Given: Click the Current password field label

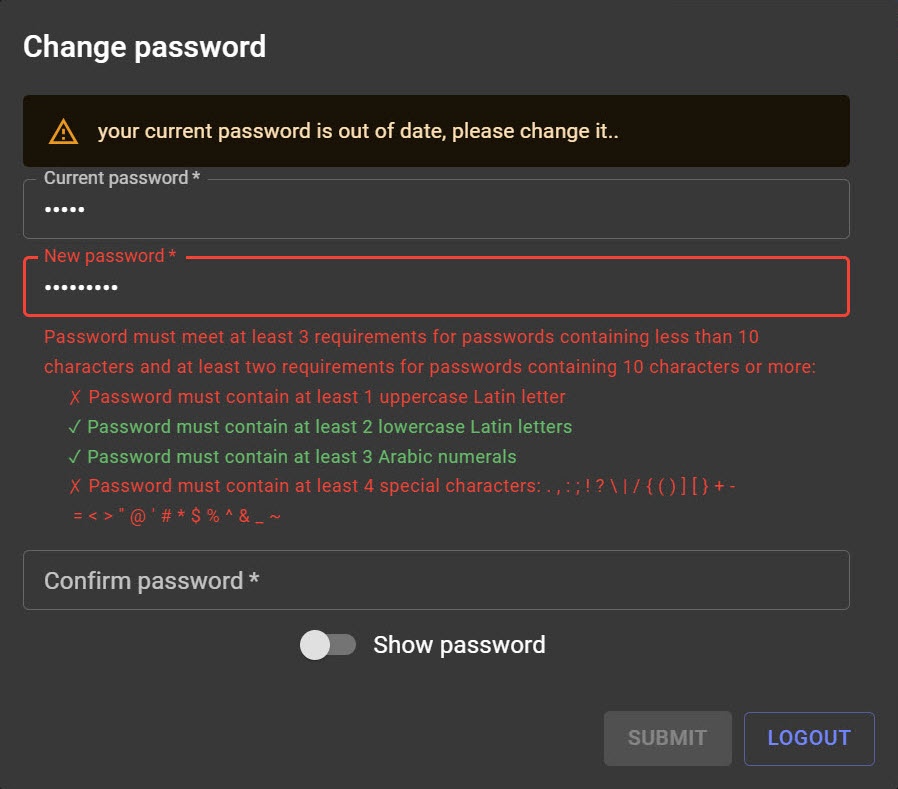Looking at the screenshot, I should 121,178.
